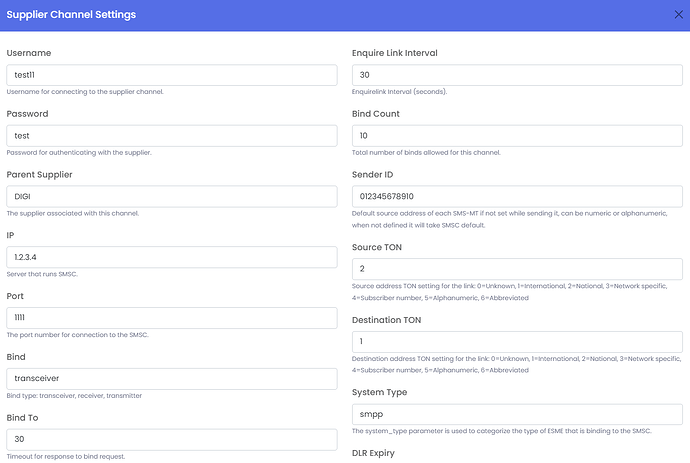Click the IP address field
The width and height of the screenshot is (690, 463).
[172, 258]
